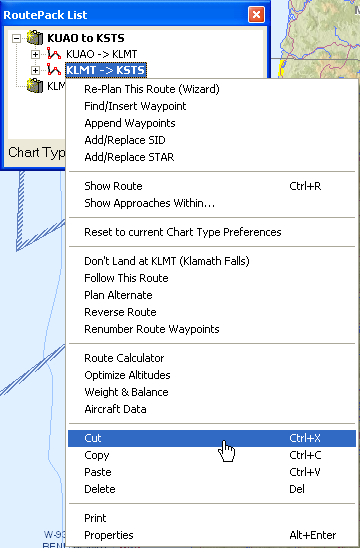Close the RoutePack List panel
This screenshot has height=548, width=360.
click(x=256, y=14)
